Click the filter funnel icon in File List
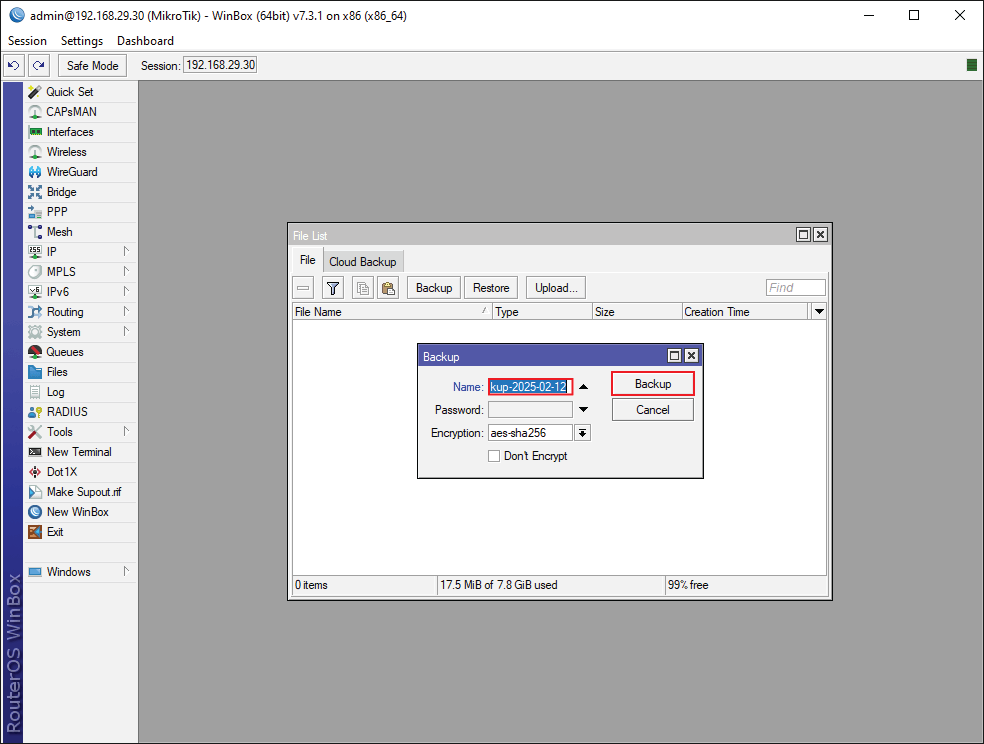Screen dimensions: 984x744 [x=332, y=287]
